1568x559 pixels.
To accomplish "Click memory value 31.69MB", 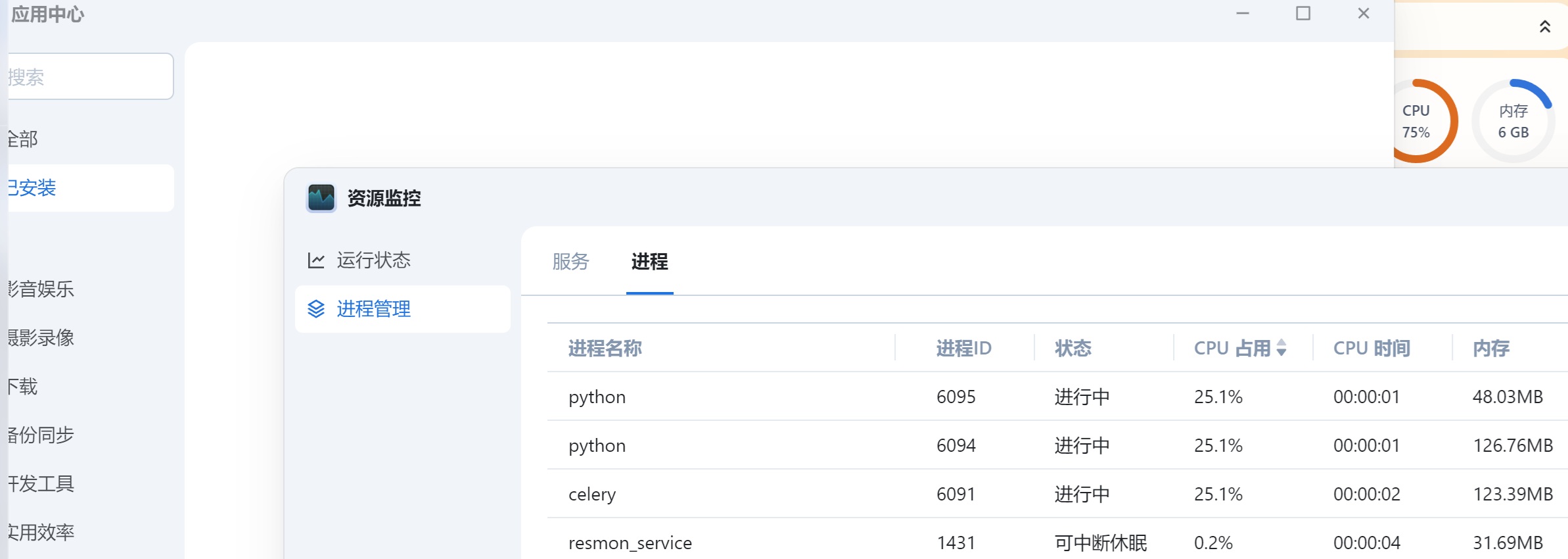I will pos(1508,543).
